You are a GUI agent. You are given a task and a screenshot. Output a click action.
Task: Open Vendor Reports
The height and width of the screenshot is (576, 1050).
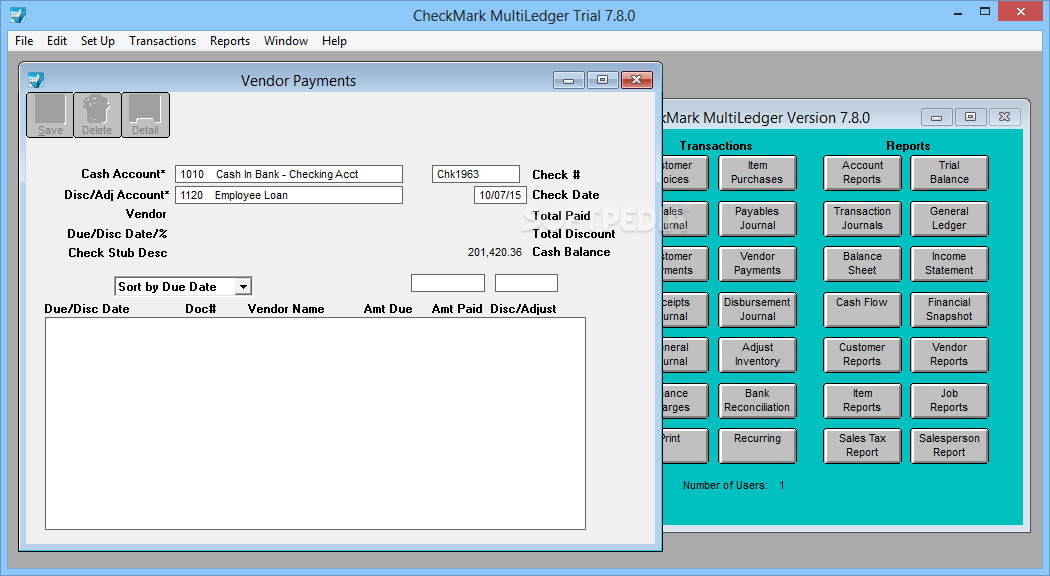949,355
